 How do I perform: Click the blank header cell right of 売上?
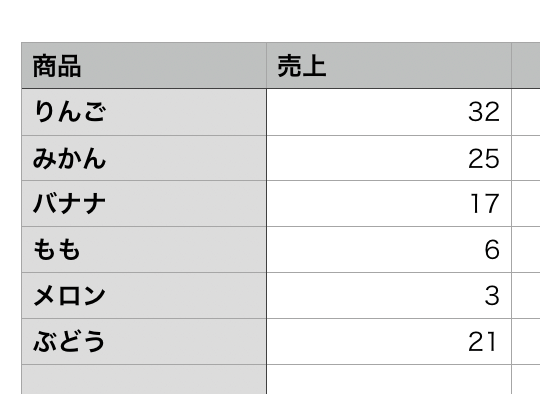tap(526, 65)
